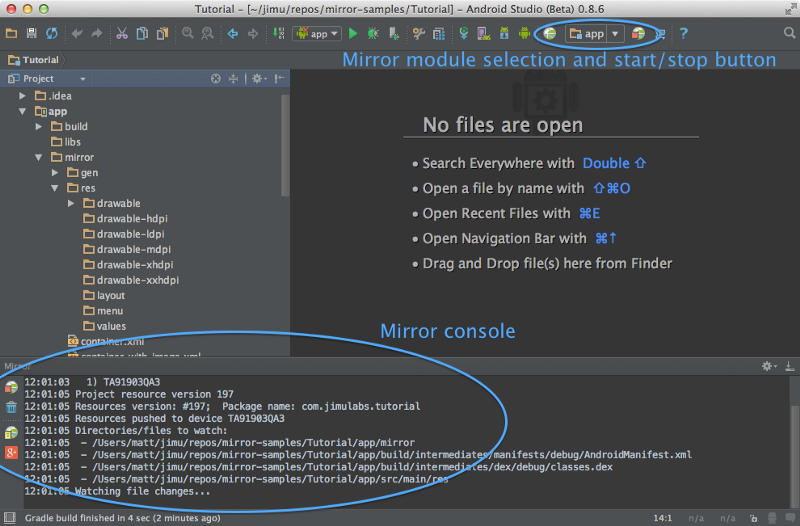Open the Project panel gear settings

tap(259, 79)
